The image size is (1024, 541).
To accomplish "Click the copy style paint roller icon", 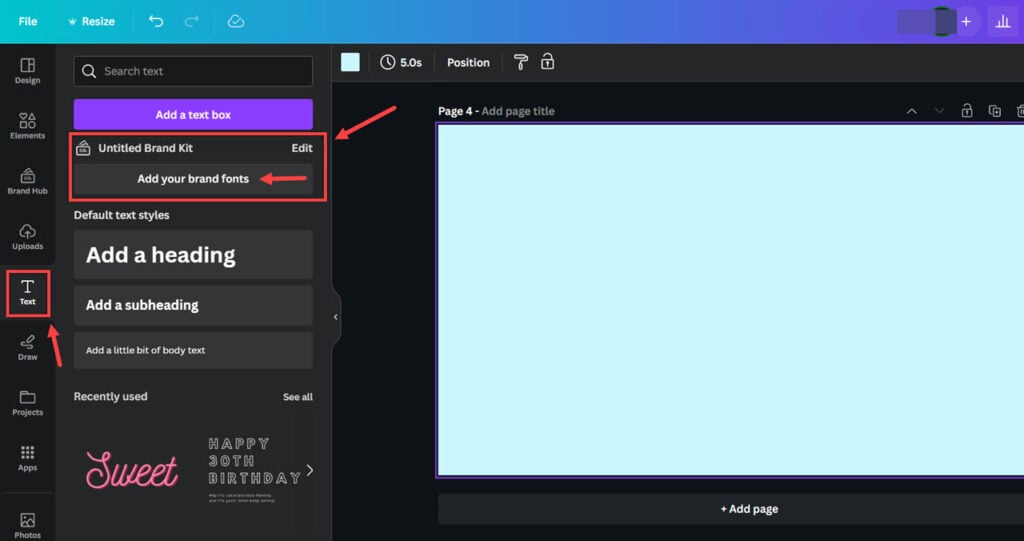I will coord(520,62).
